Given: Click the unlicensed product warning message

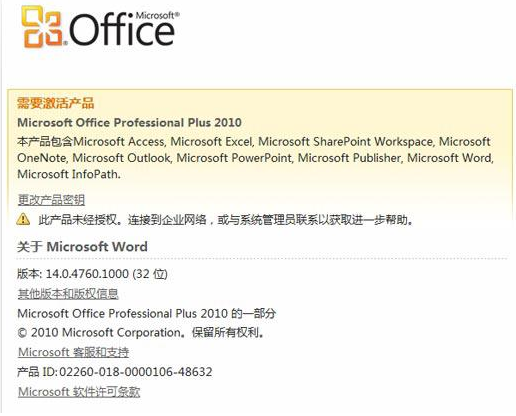Looking at the screenshot, I should 226,220.
